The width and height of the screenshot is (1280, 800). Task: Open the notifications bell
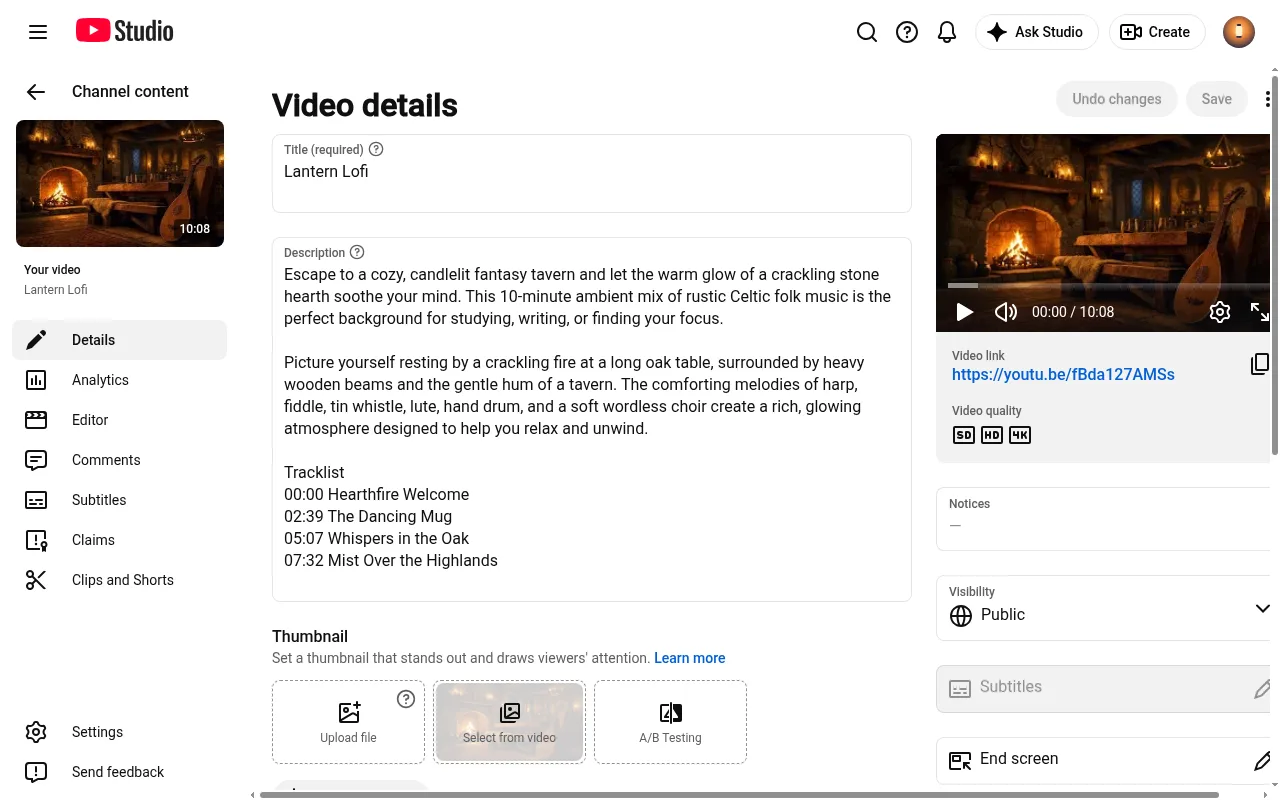(947, 32)
